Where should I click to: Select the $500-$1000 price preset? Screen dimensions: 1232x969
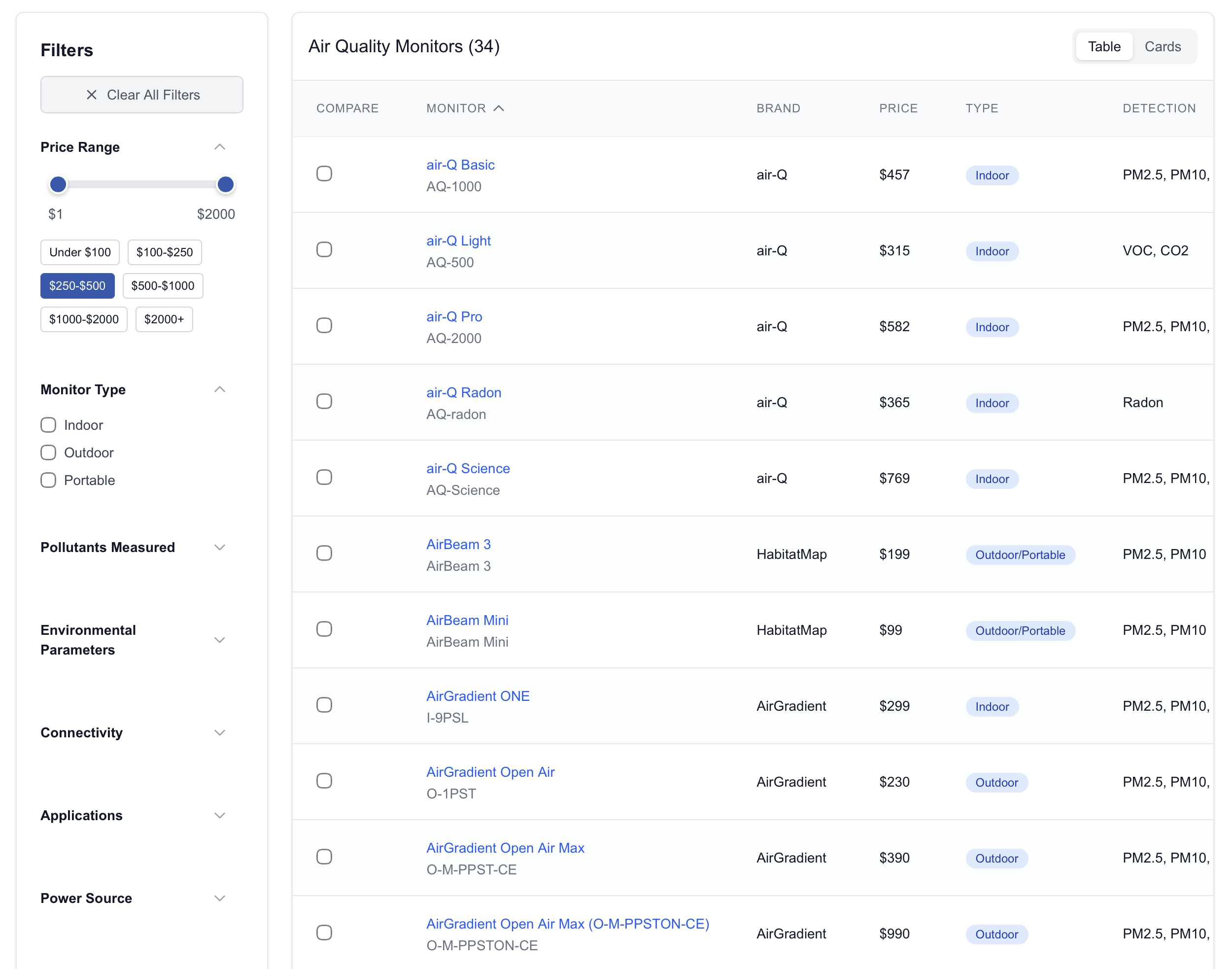[162, 286]
